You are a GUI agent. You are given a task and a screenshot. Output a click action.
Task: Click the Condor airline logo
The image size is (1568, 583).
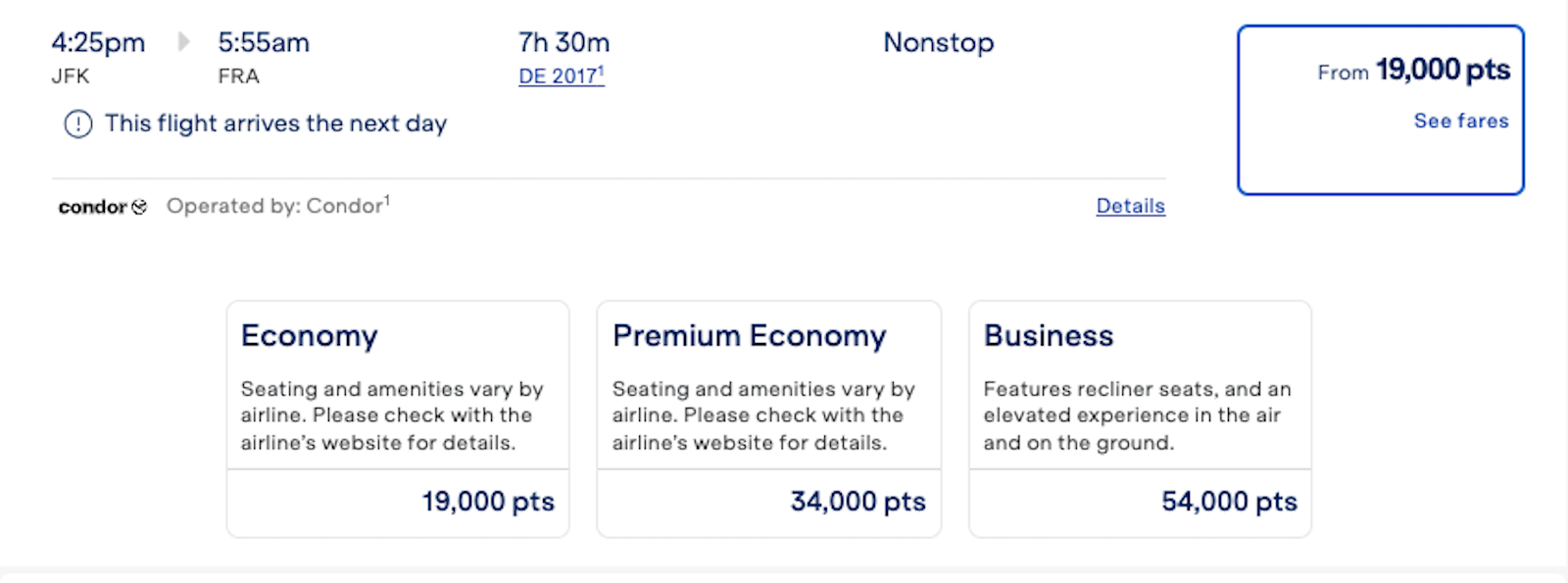tap(102, 207)
